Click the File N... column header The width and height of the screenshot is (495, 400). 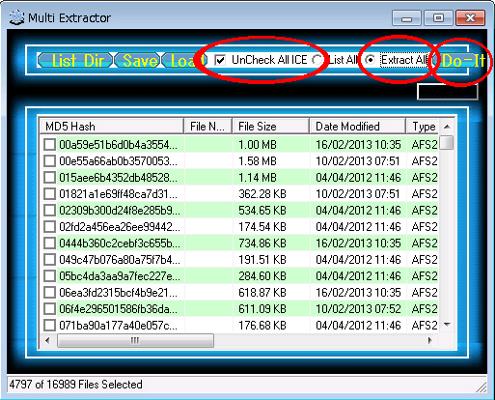click(207, 126)
